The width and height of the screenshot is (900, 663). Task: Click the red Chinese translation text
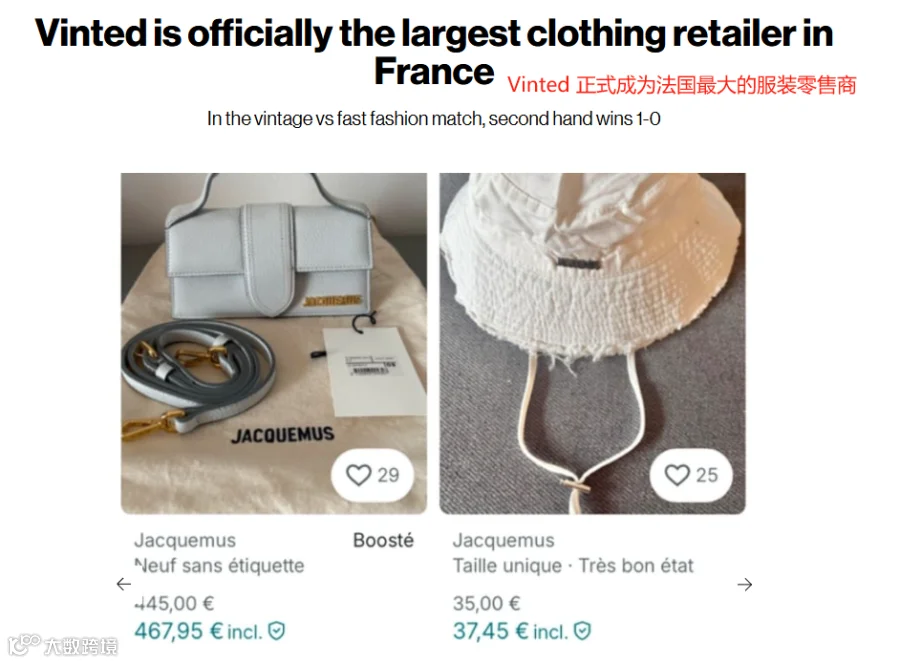[681, 85]
